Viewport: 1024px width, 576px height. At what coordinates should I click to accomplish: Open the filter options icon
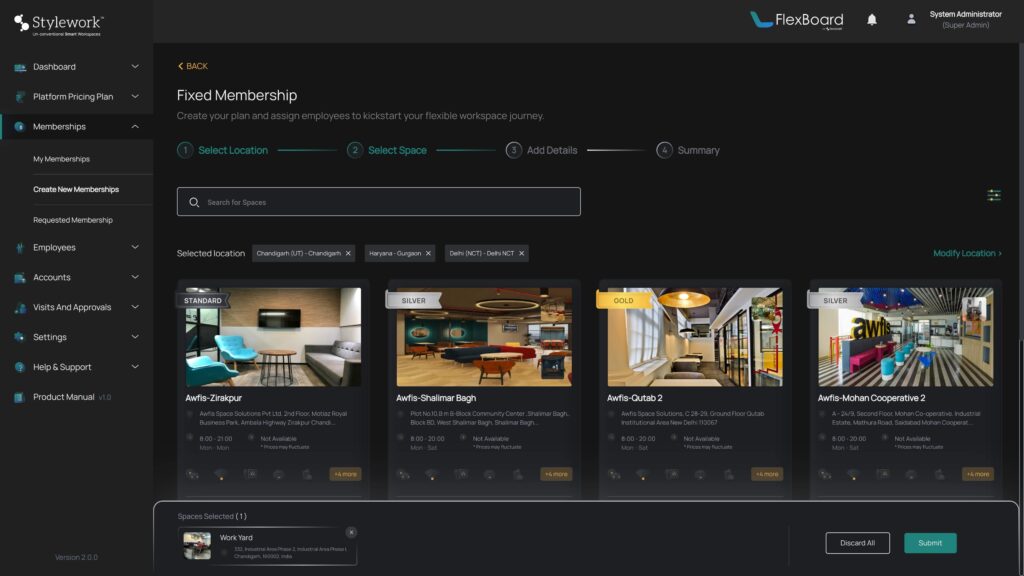pyautogui.click(x=994, y=195)
